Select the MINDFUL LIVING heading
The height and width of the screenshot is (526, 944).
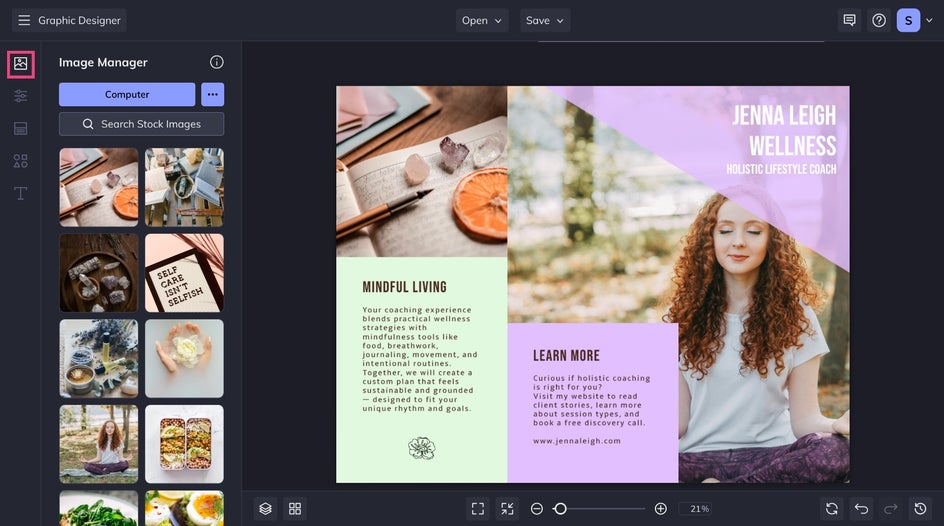point(405,287)
